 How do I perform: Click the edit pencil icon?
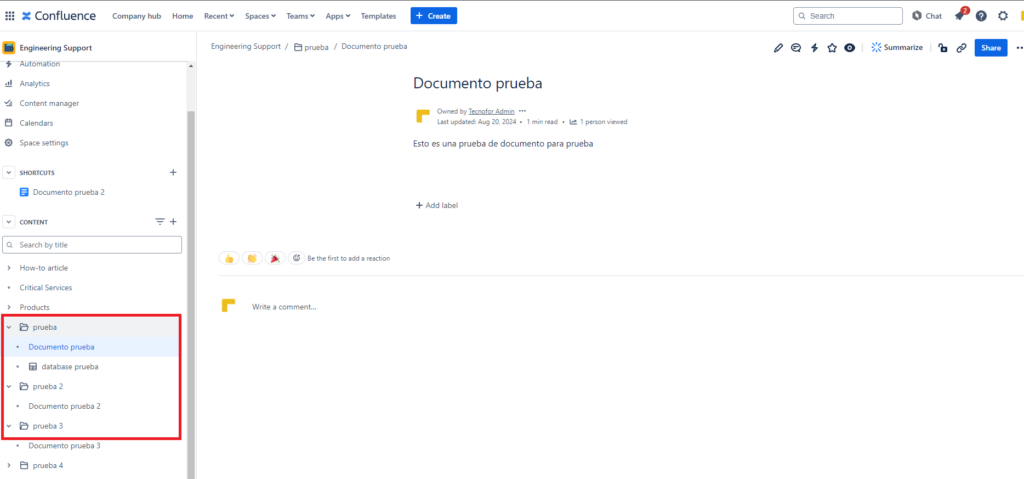point(779,47)
